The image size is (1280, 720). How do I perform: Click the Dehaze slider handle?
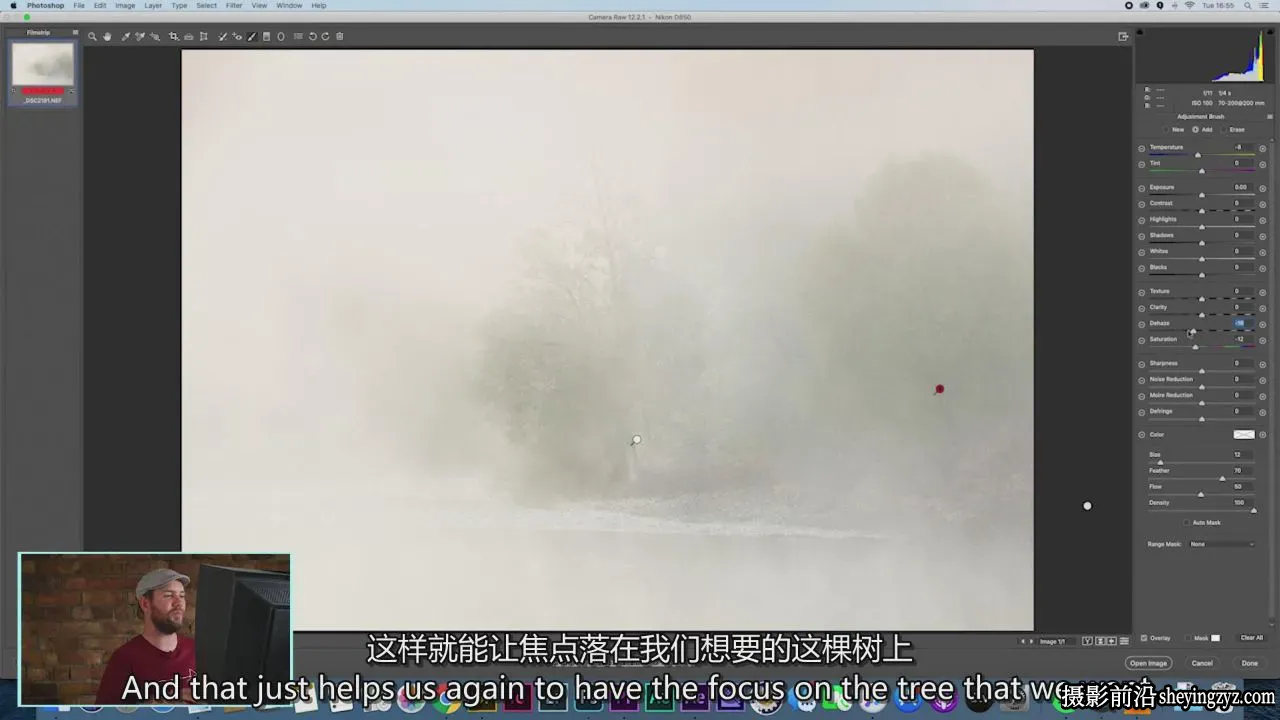point(1191,331)
